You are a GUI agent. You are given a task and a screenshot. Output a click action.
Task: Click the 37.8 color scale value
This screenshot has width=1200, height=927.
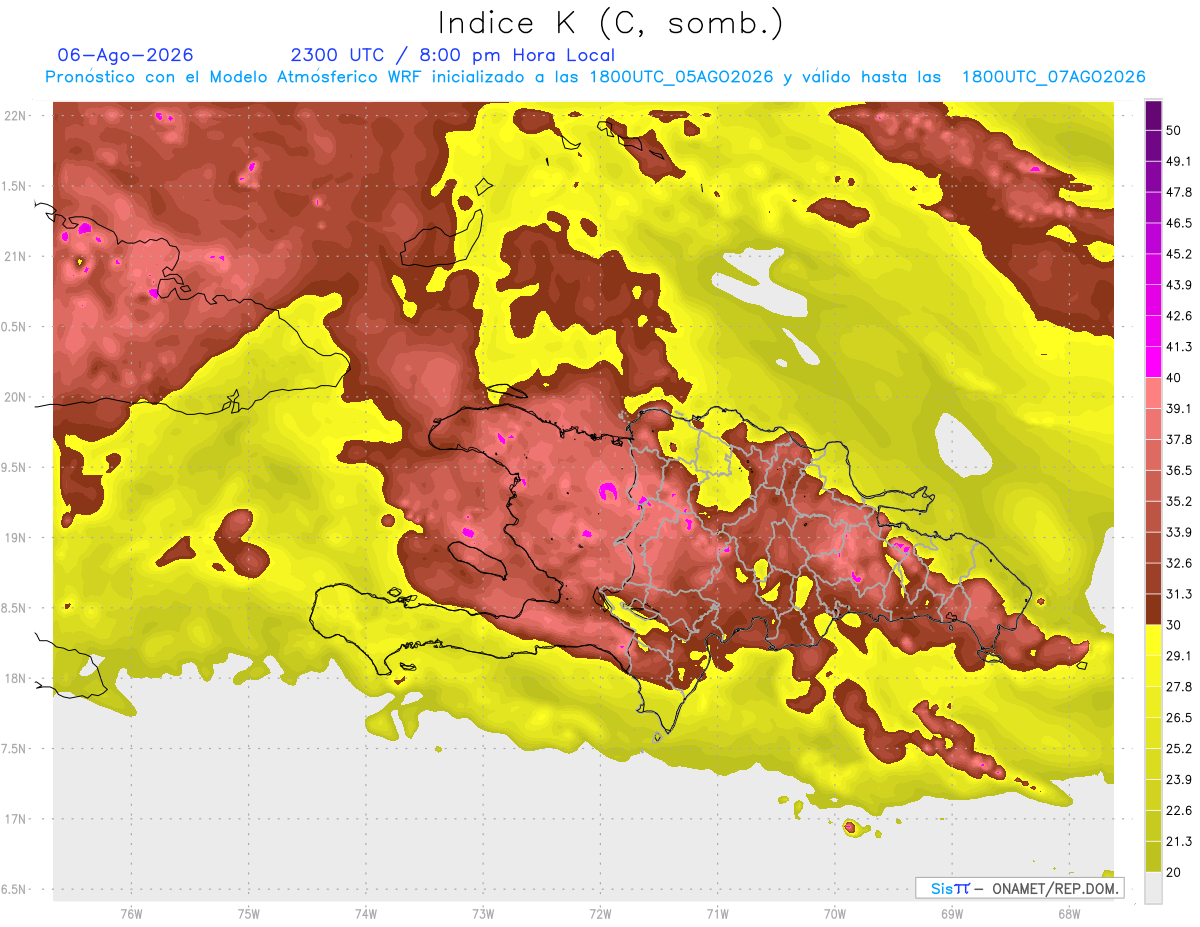1178,439
